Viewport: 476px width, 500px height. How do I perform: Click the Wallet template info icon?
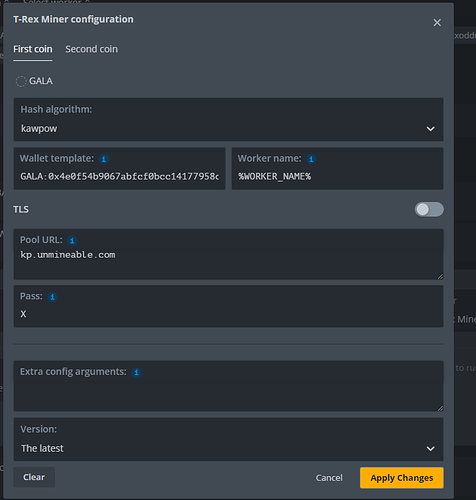104,159
